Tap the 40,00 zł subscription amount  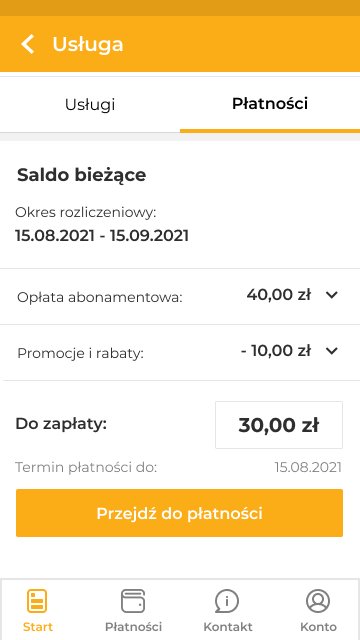click(x=279, y=294)
